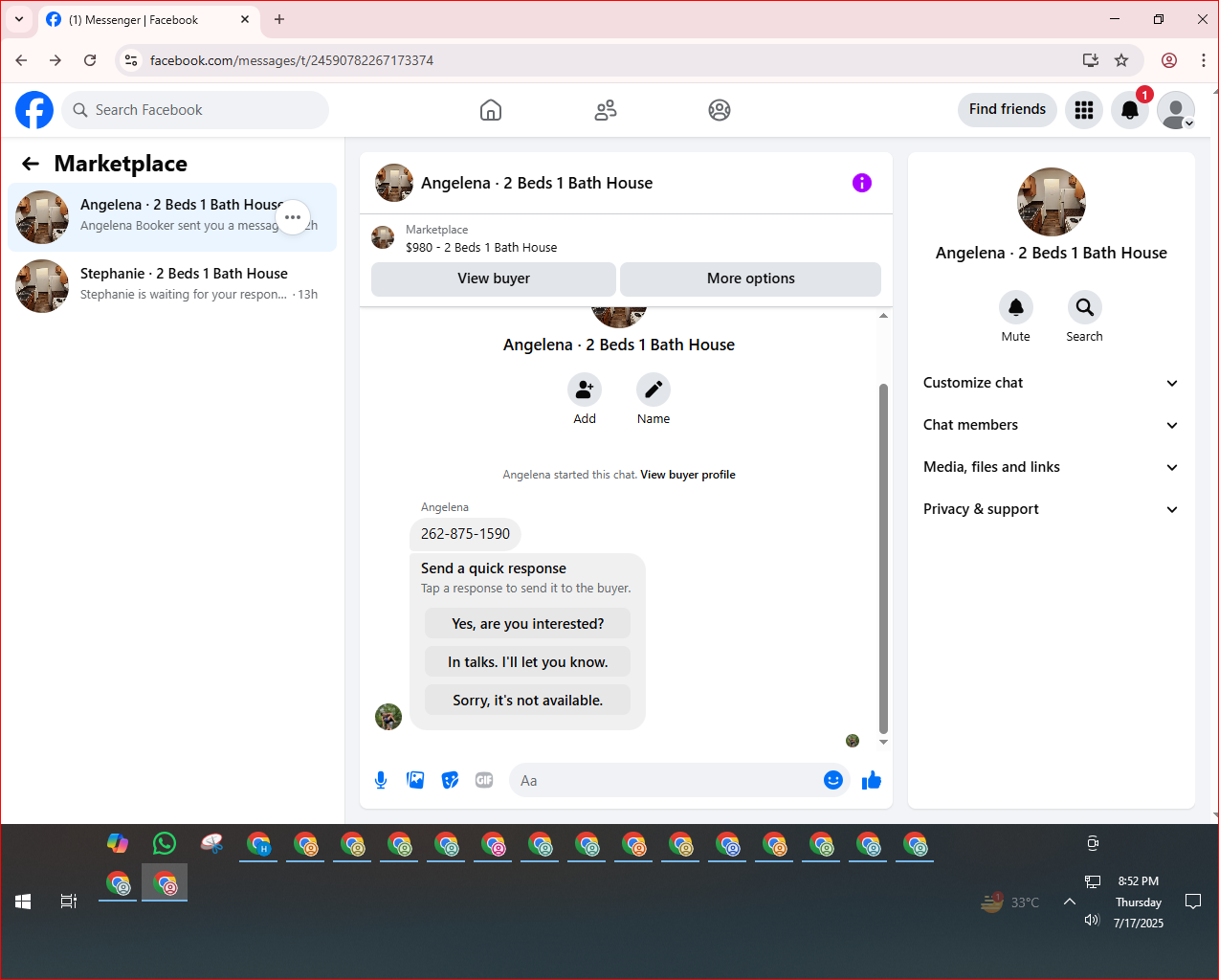This screenshot has height=980, width=1219.
Task: Send quick response 'In talks. I'll let you know.'
Action: [x=528, y=662]
